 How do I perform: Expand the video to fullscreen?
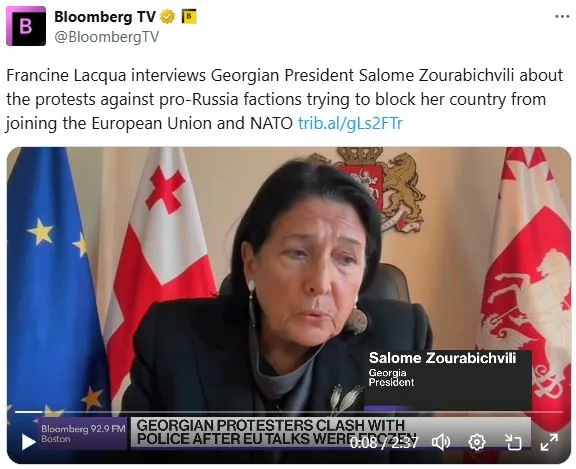(x=549, y=442)
